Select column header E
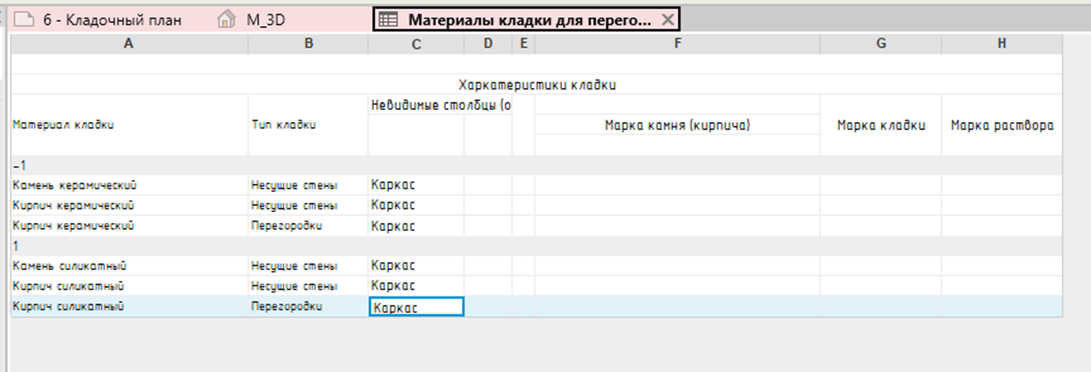The width and height of the screenshot is (1091, 372). point(523,44)
